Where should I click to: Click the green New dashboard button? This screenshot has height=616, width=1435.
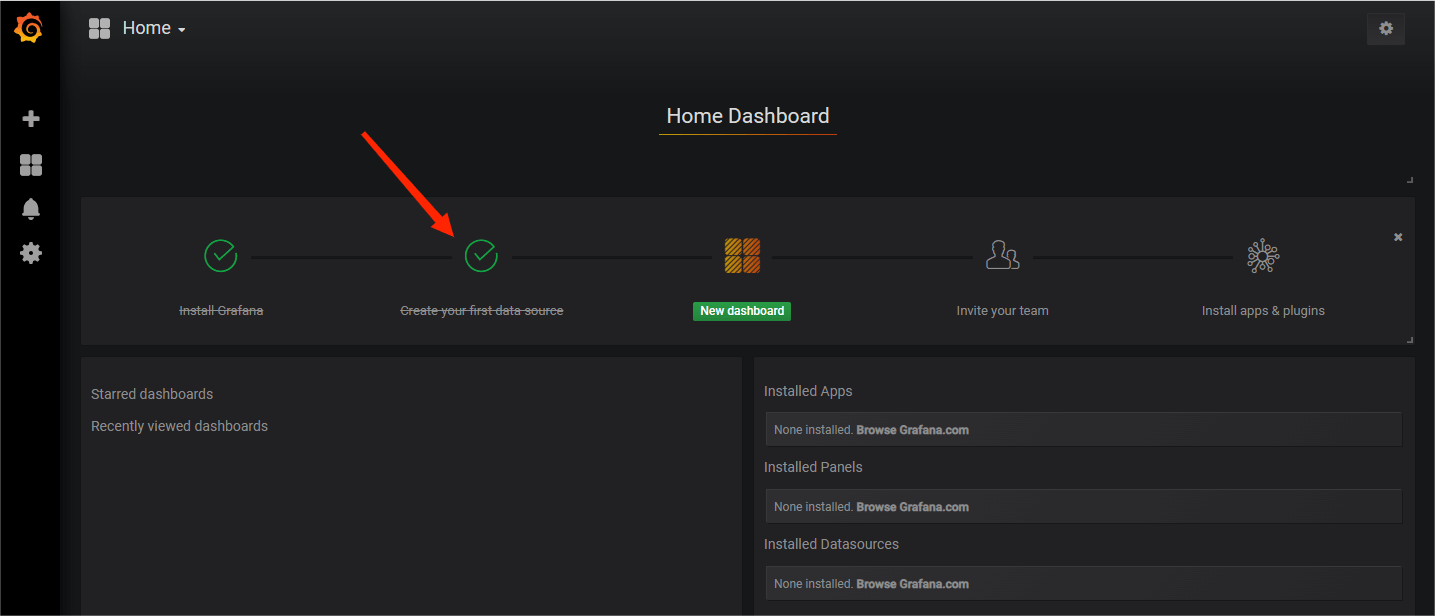pos(742,311)
